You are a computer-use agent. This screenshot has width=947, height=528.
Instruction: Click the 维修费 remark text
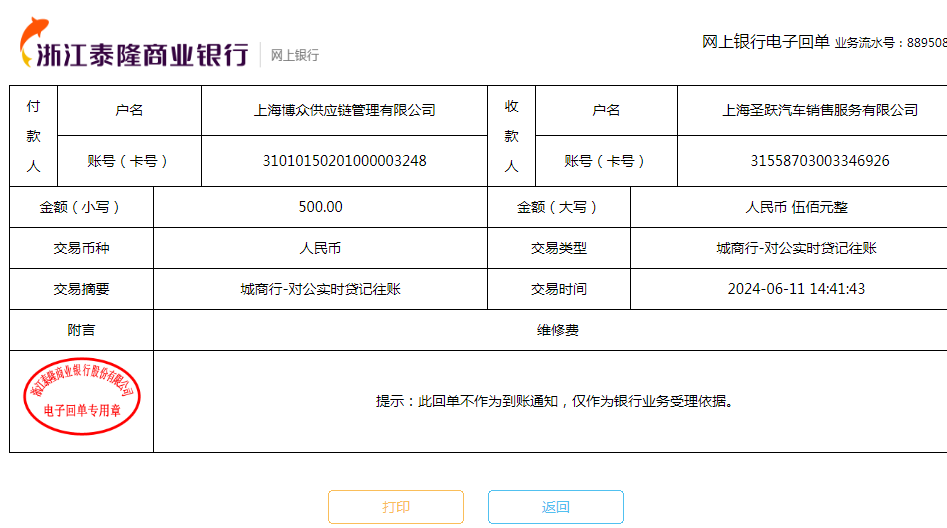(x=557, y=330)
